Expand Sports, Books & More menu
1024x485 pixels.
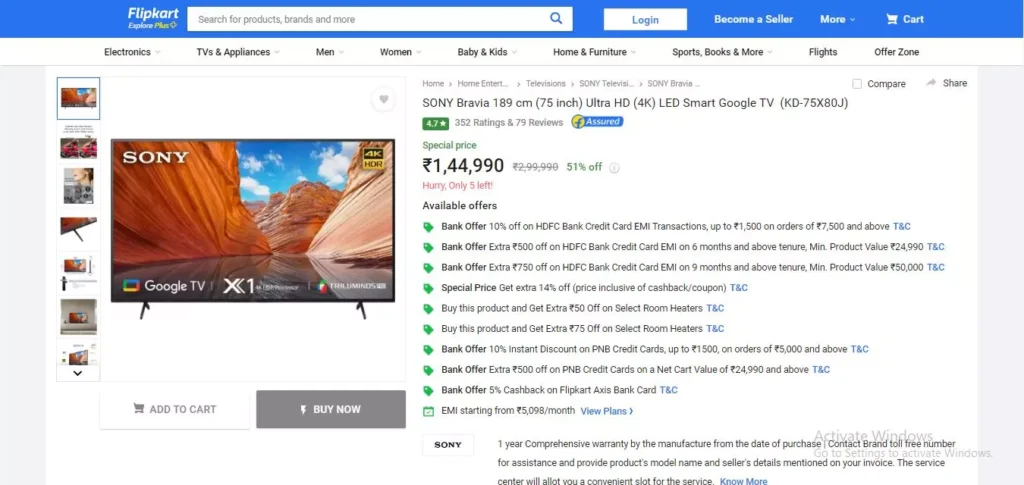722,52
